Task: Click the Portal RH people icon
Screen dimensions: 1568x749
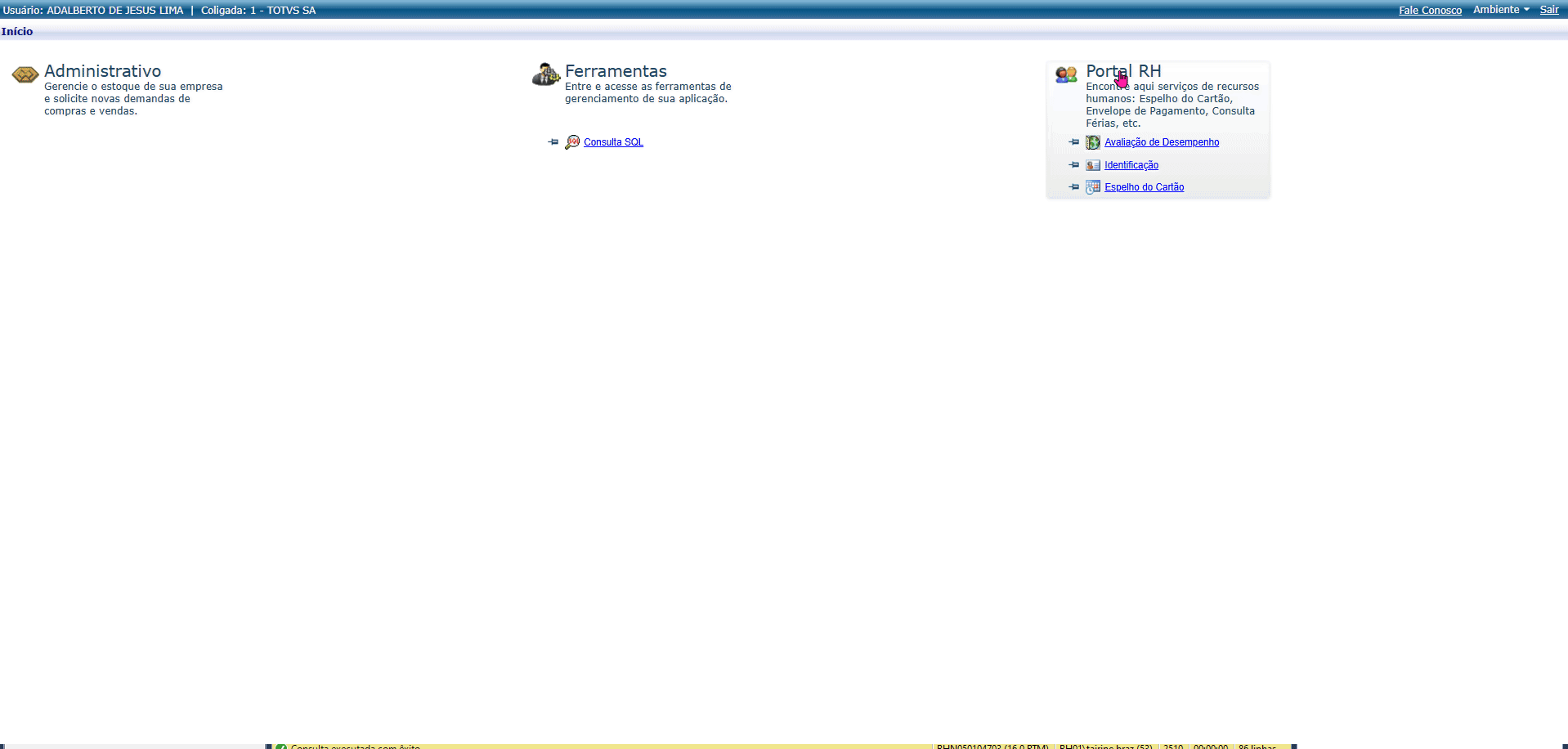Action: click(x=1066, y=75)
